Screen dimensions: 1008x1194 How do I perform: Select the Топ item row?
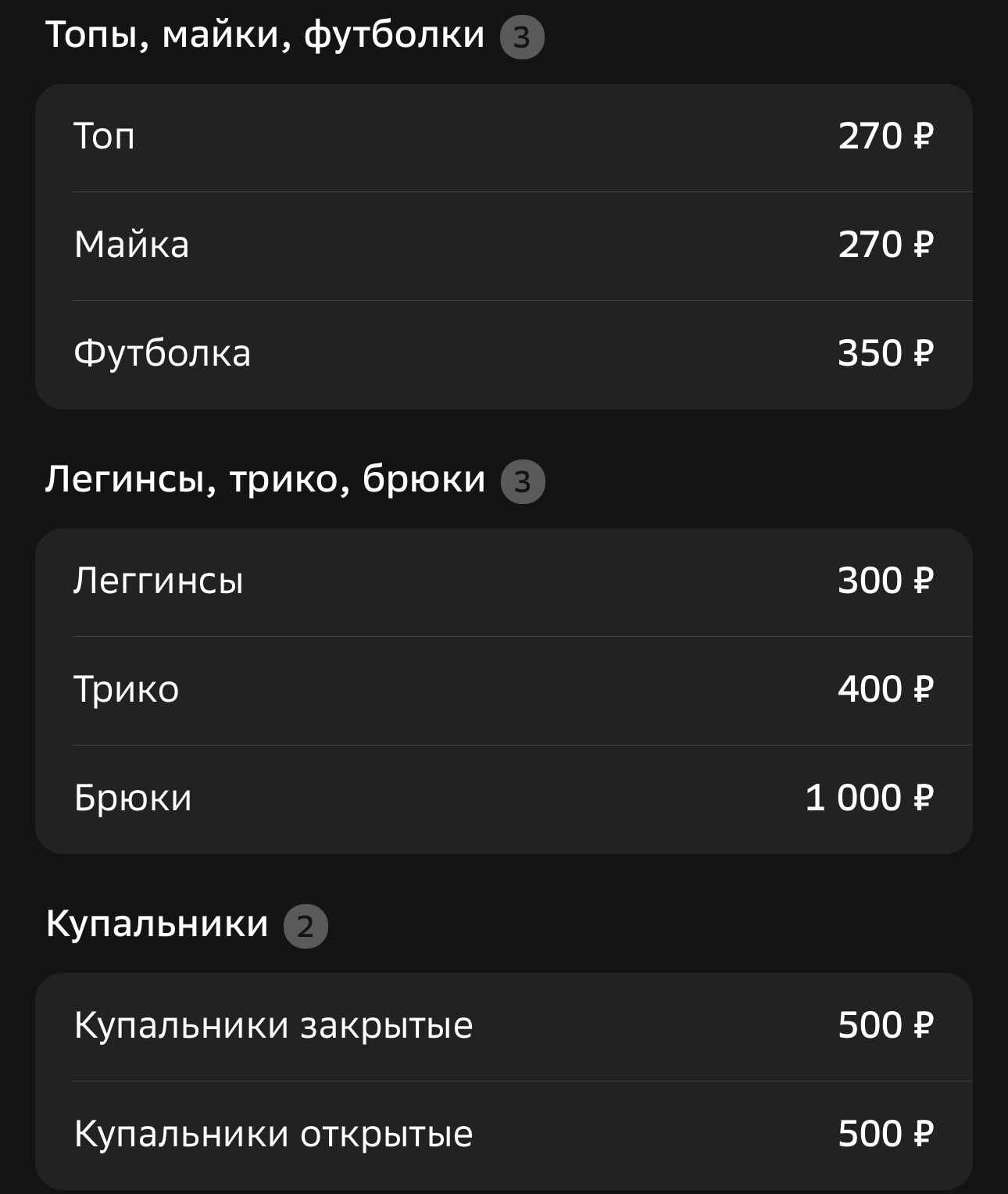tap(504, 138)
